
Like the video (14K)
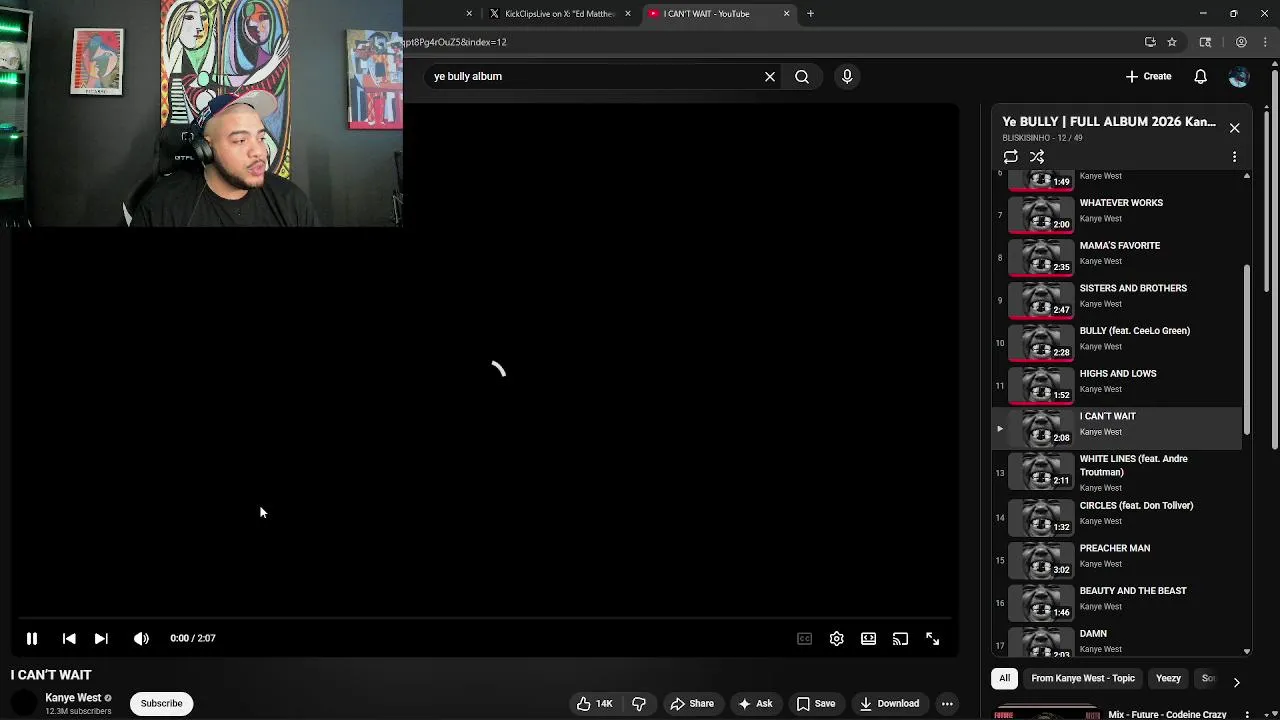595,704
